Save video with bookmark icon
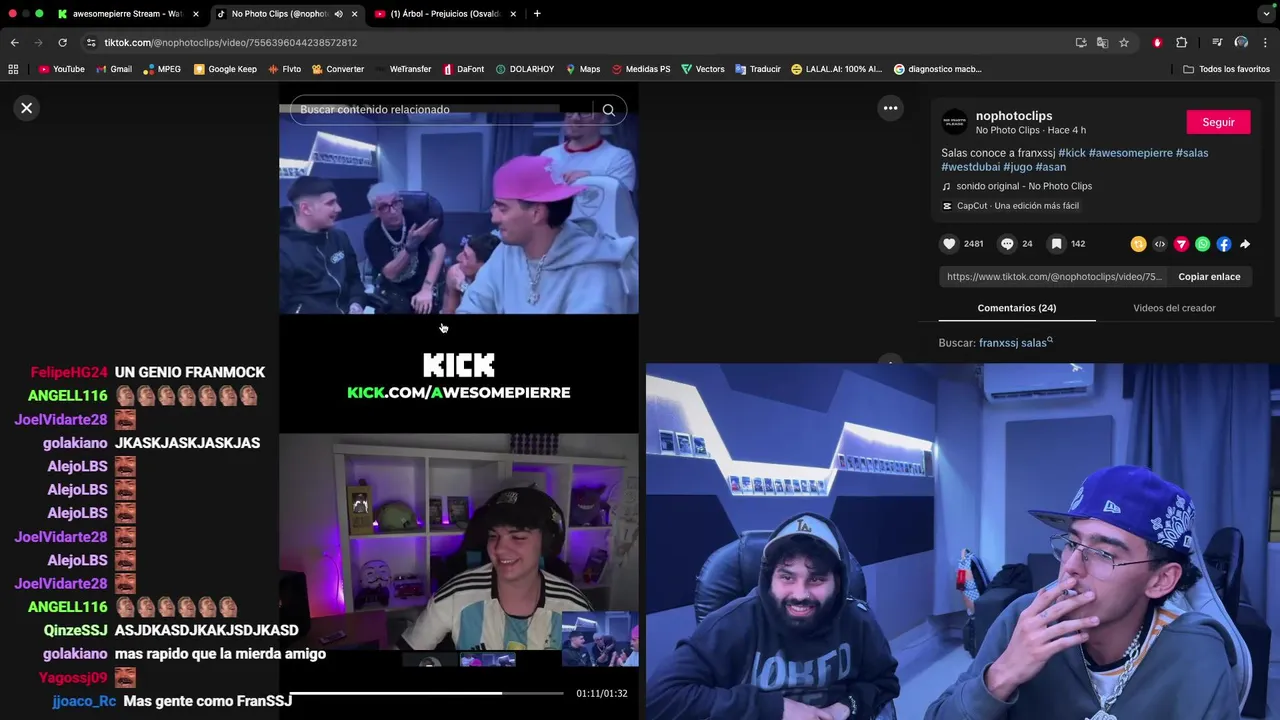The width and height of the screenshot is (1280, 720). (1056, 244)
